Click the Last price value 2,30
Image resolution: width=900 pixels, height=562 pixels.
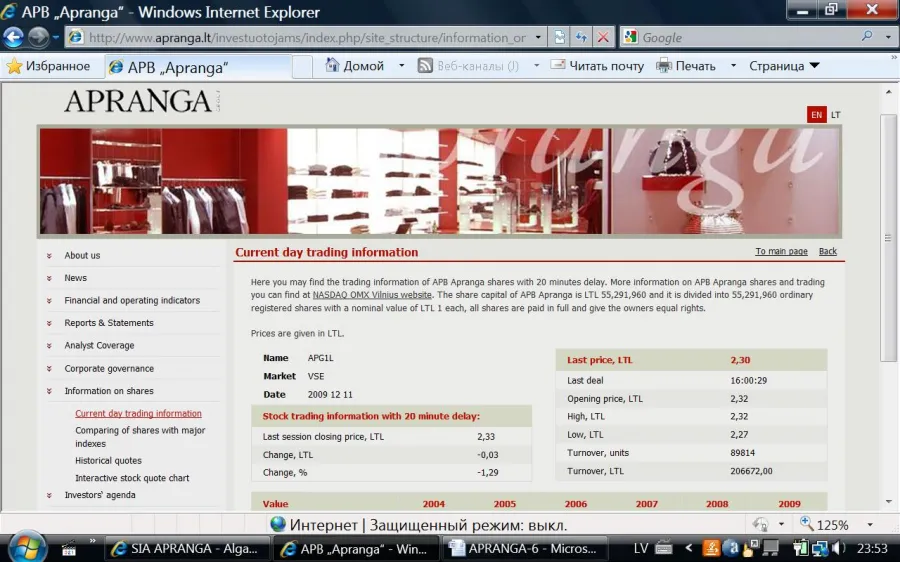(740, 360)
